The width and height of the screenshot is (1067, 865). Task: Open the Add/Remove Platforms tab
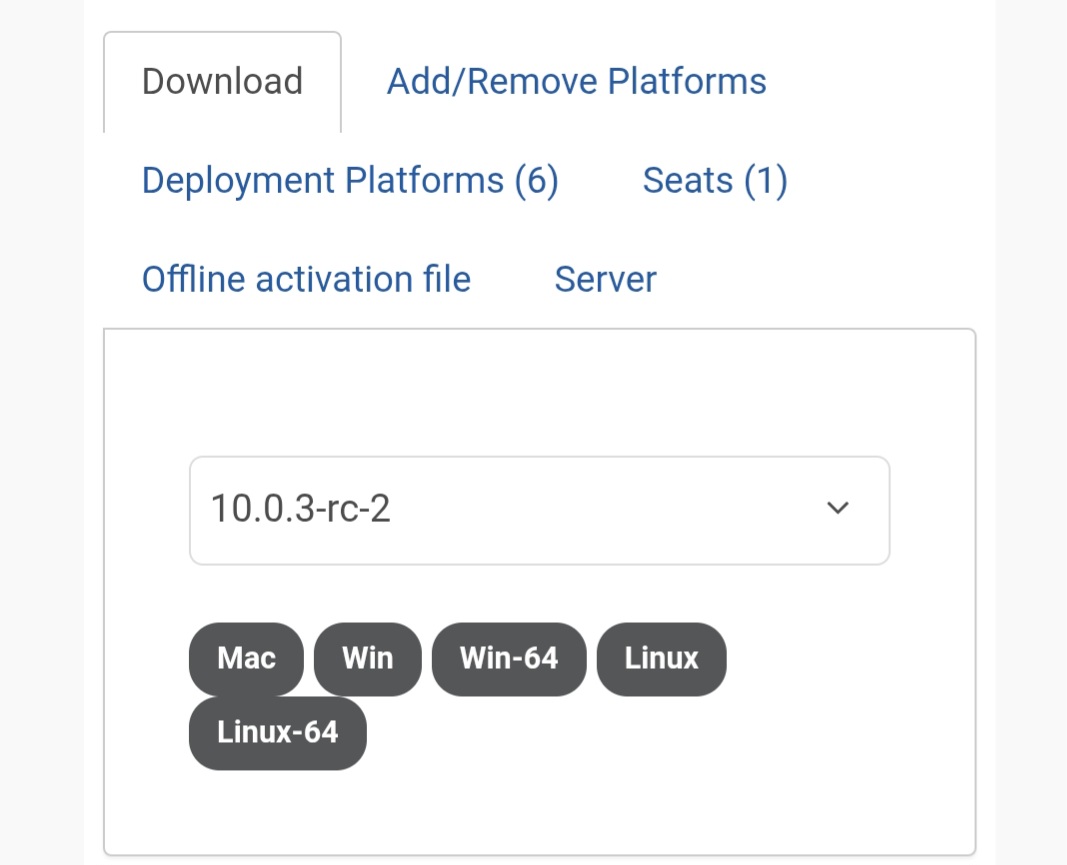(576, 81)
